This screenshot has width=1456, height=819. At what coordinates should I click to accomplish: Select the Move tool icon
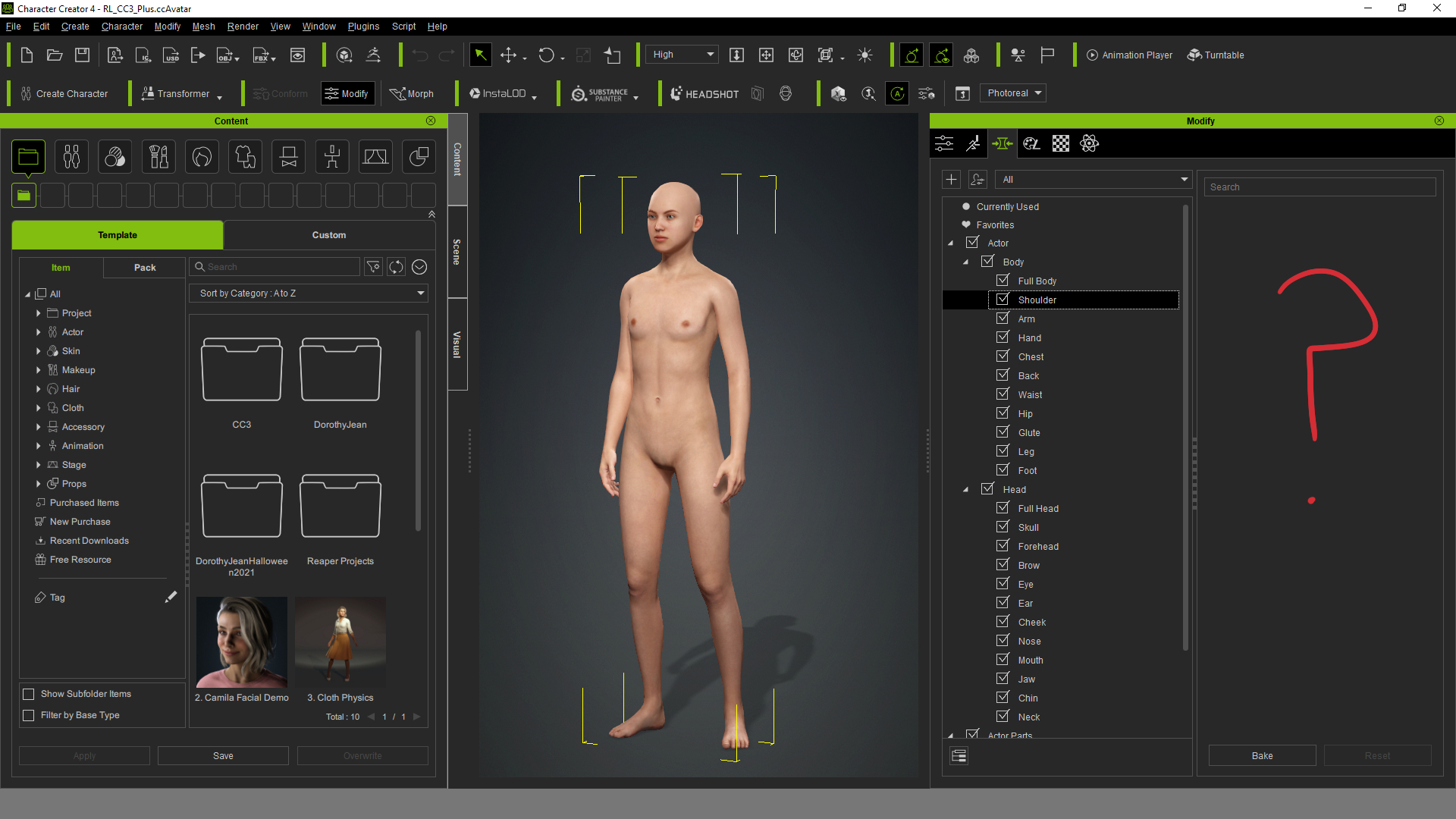tap(509, 55)
